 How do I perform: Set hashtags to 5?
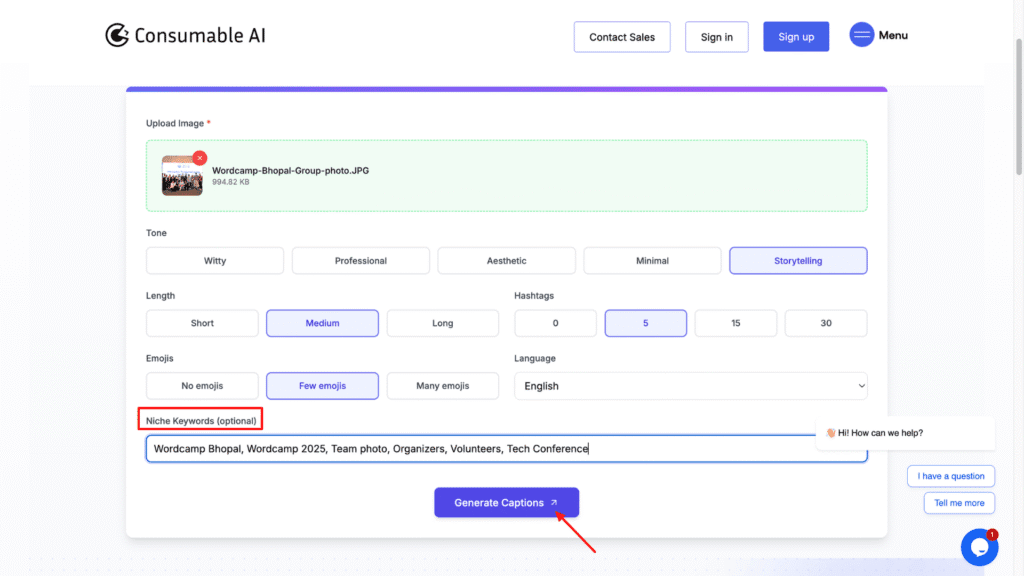click(x=646, y=323)
